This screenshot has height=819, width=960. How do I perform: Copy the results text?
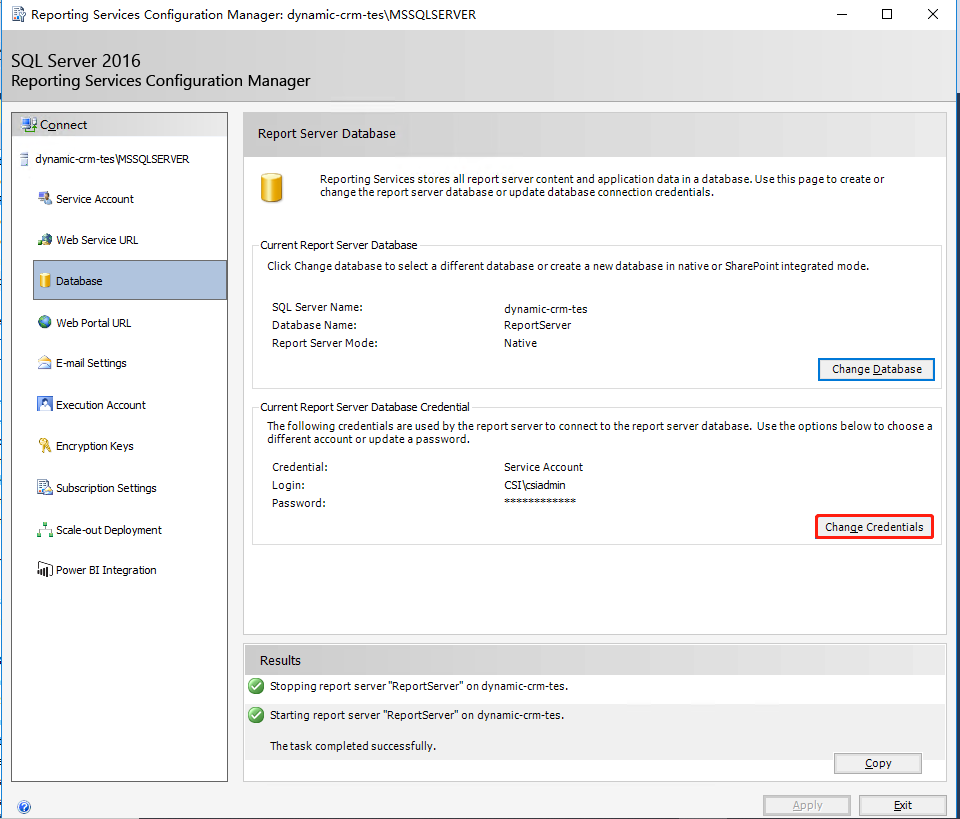877,763
